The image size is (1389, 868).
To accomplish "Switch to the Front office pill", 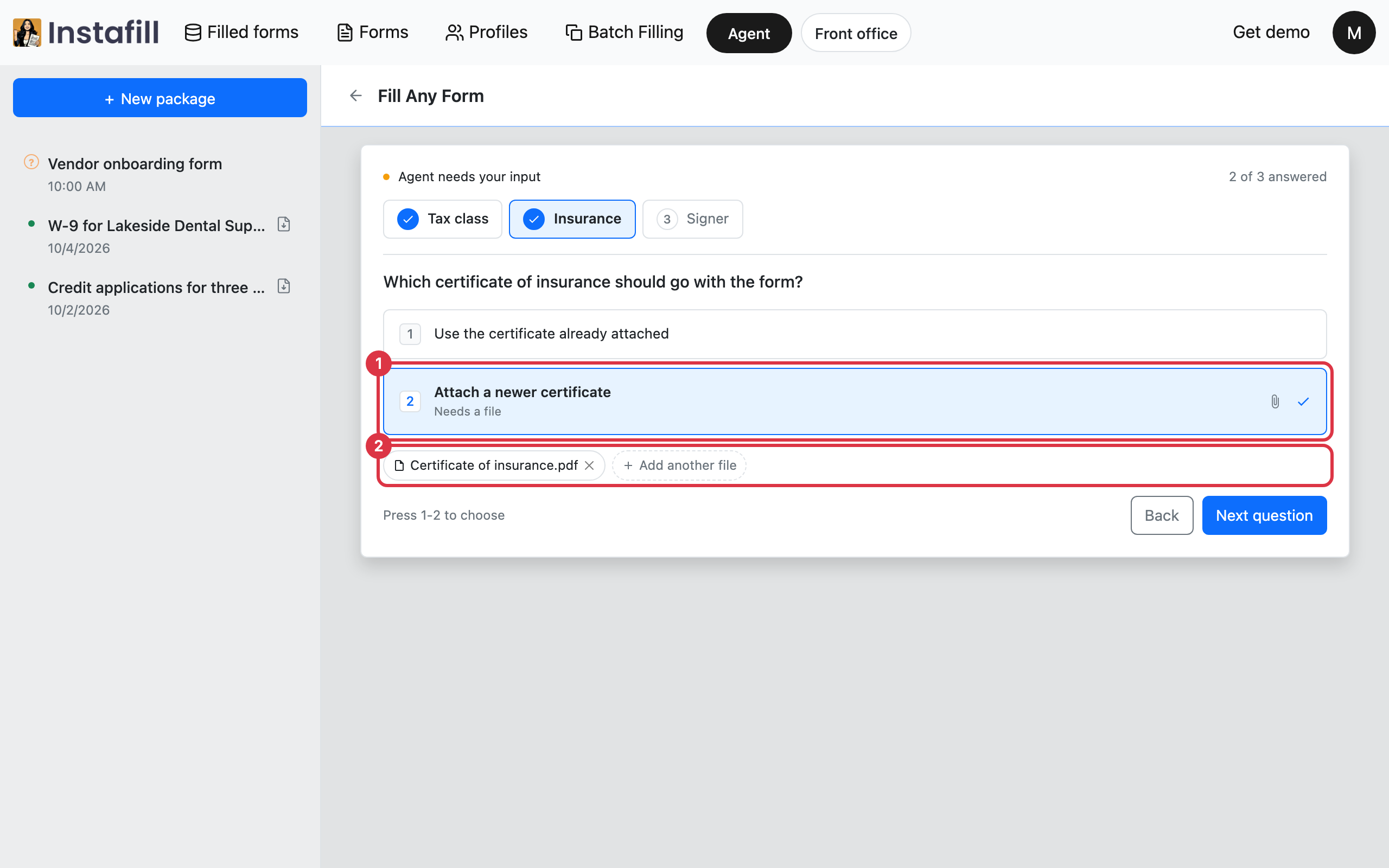I will [856, 33].
